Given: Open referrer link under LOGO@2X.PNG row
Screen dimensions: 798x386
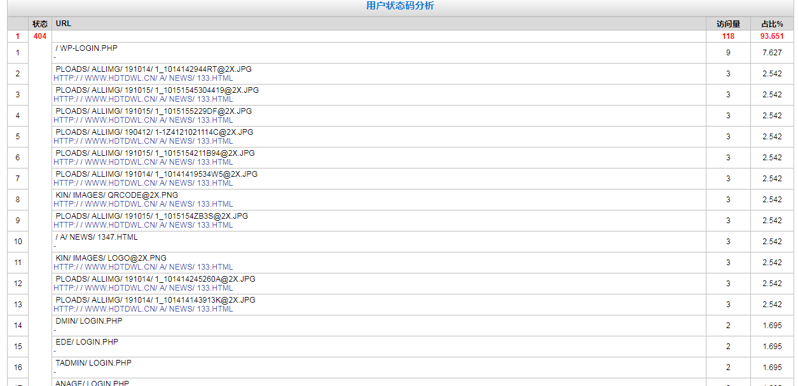Looking at the screenshot, I should click(143, 267).
